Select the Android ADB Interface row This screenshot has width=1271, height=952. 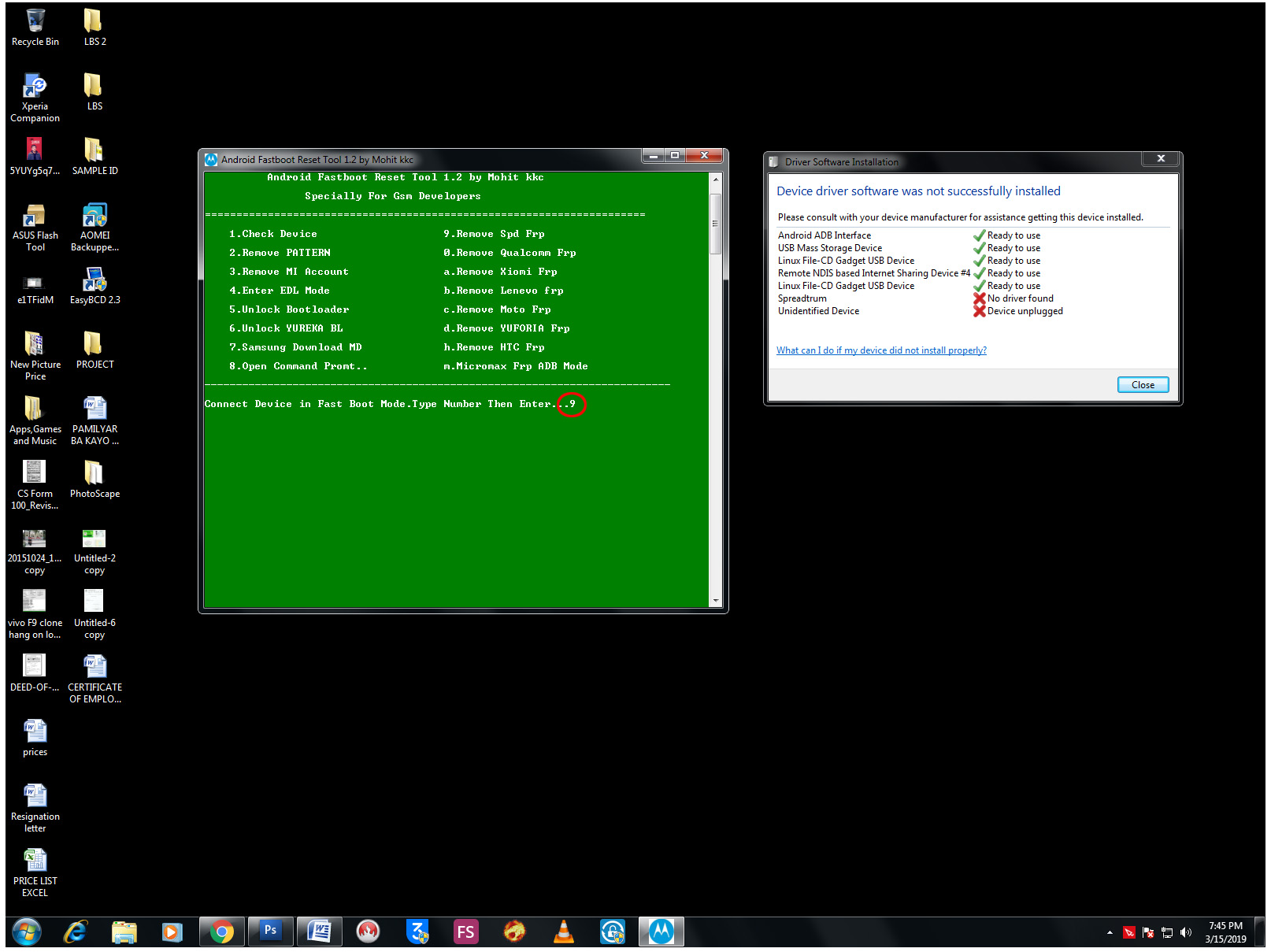pos(920,235)
